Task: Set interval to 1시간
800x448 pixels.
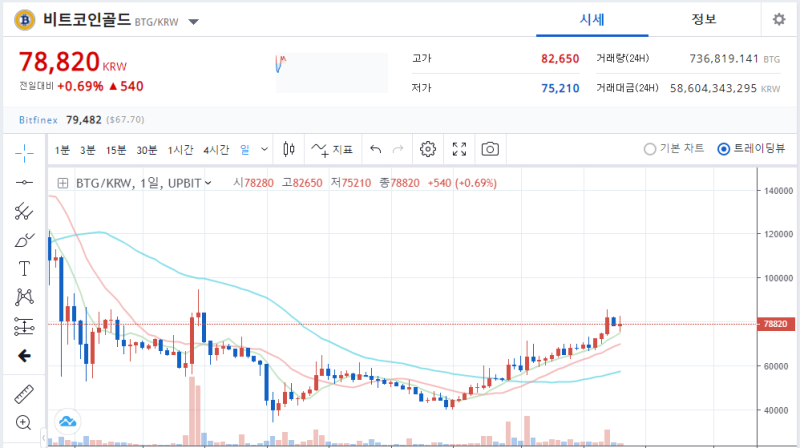Action: coord(181,150)
